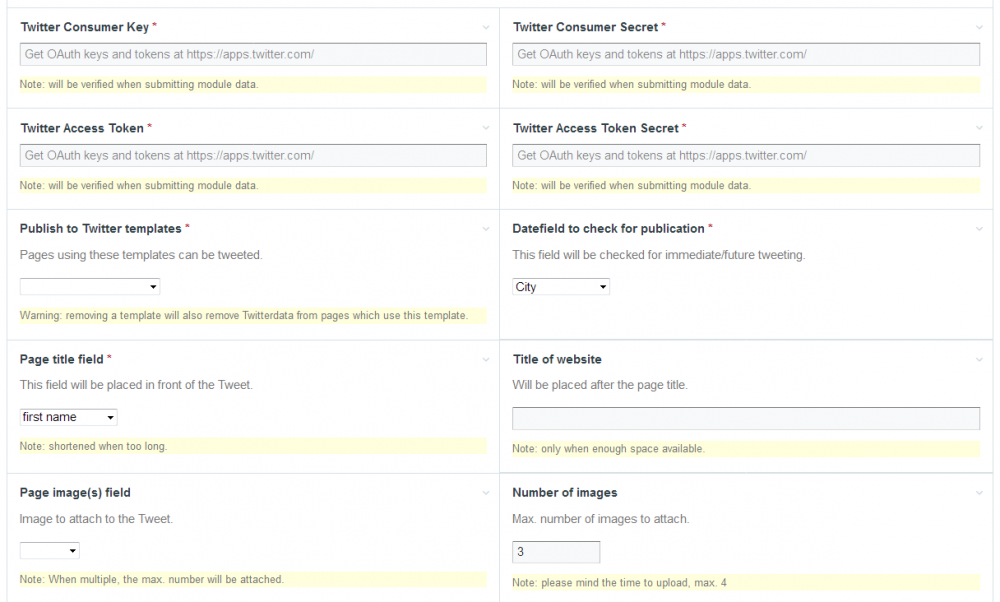Collapse the Twitter Access Token Secret chevron
This screenshot has height=602, width=1000.
978,129
